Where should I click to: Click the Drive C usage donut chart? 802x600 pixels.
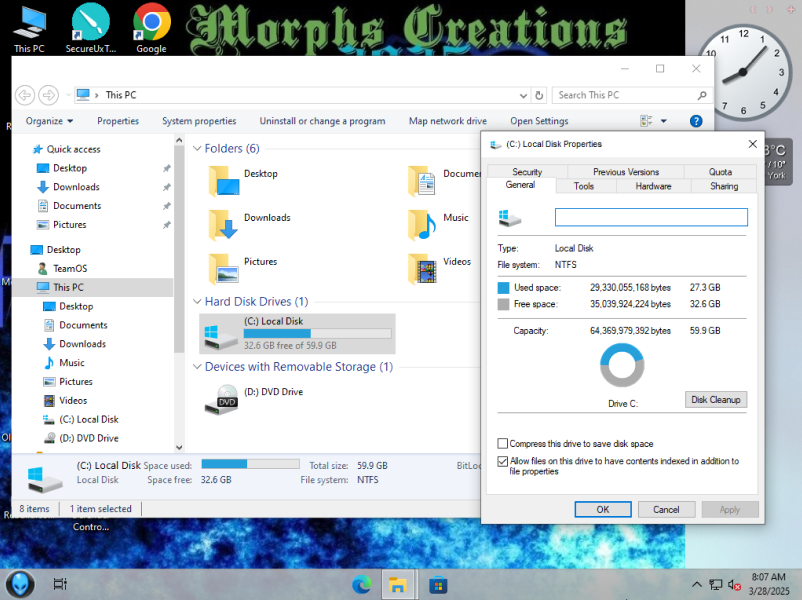click(622, 365)
